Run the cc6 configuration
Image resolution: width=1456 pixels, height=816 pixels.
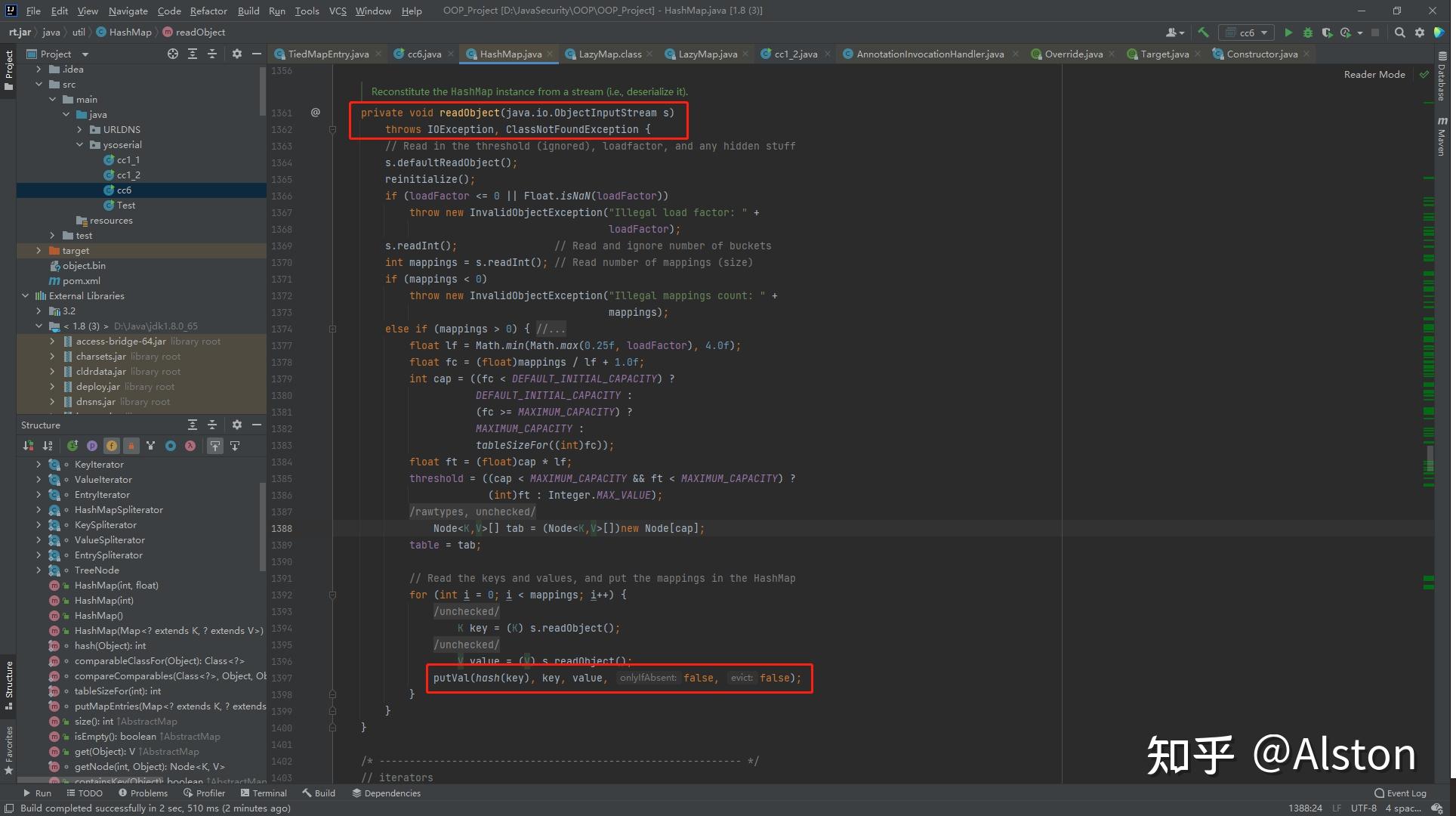pos(1288,32)
